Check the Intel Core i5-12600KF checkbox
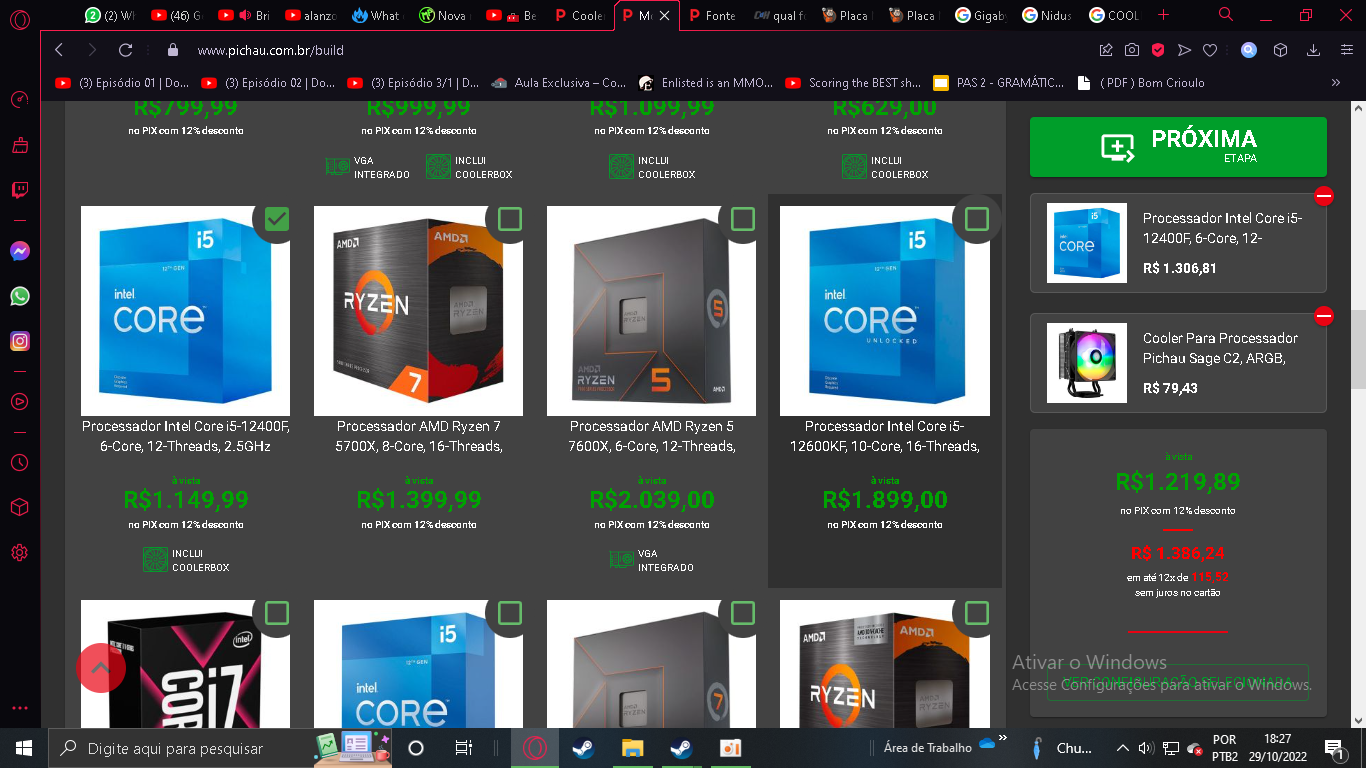Viewport: 1366px width, 768px height. (x=977, y=219)
